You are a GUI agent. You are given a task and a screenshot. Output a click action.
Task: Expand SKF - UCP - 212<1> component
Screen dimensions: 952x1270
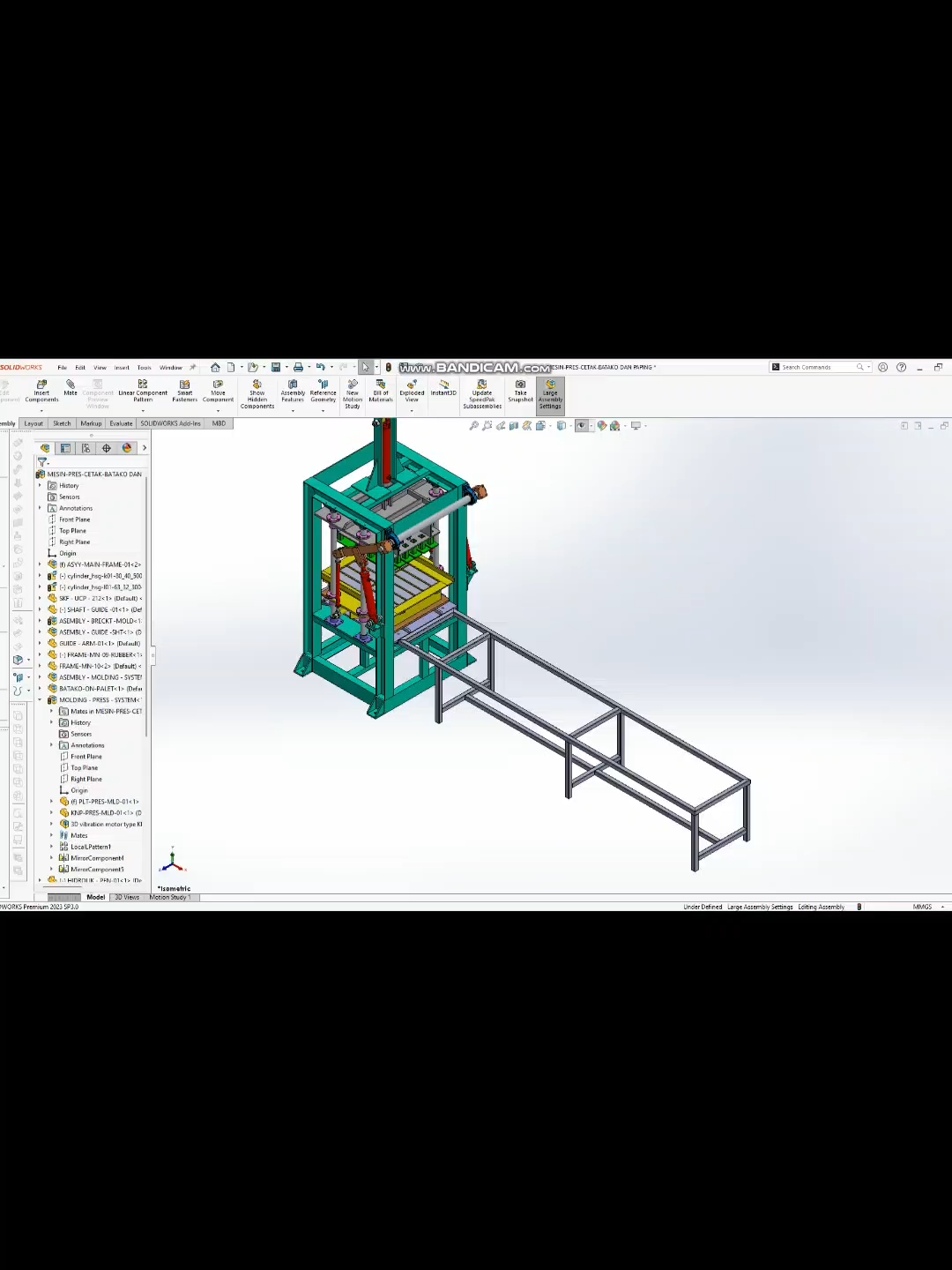pos(40,598)
